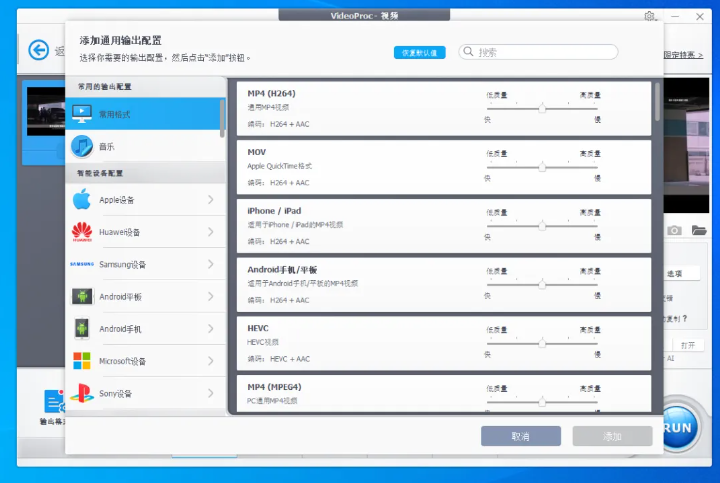
Task: Click the Microsoft logo icon
Action: pyautogui.click(x=82, y=361)
